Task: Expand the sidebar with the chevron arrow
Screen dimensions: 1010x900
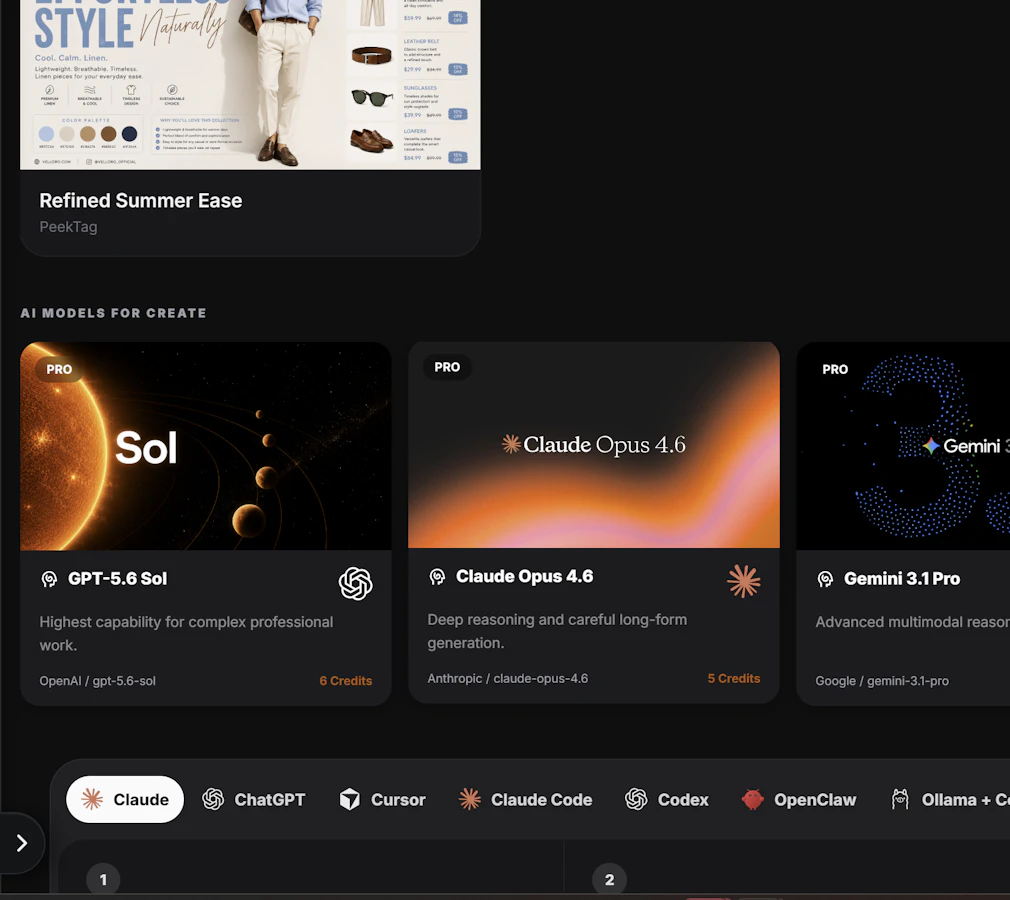Action: [x=22, y=843]
